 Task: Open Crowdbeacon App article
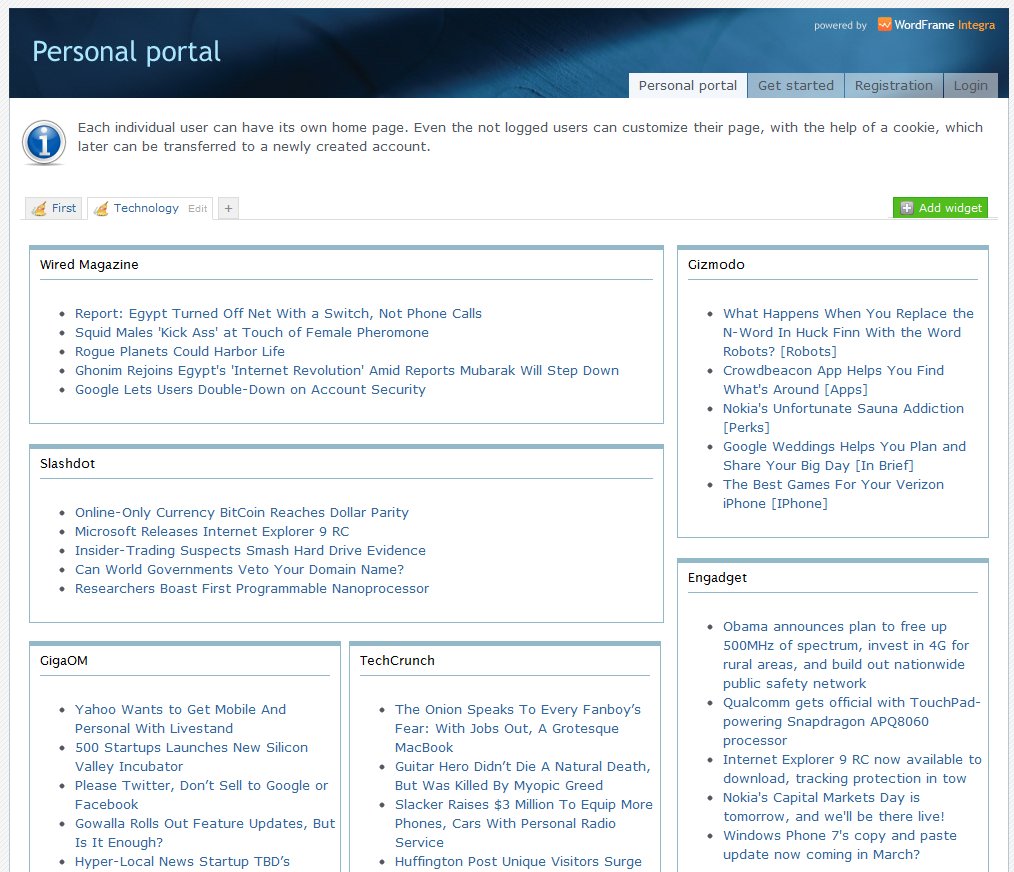(834, 380)
